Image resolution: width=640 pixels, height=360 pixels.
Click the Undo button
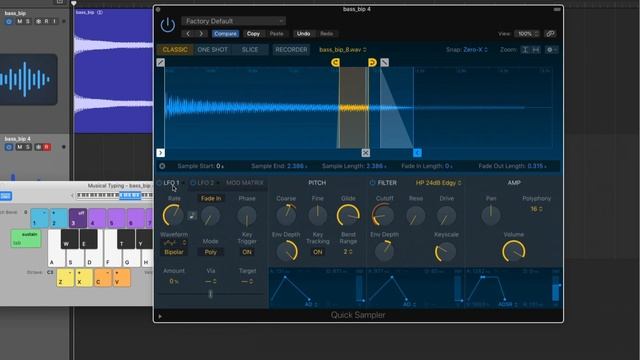point(303,34)
